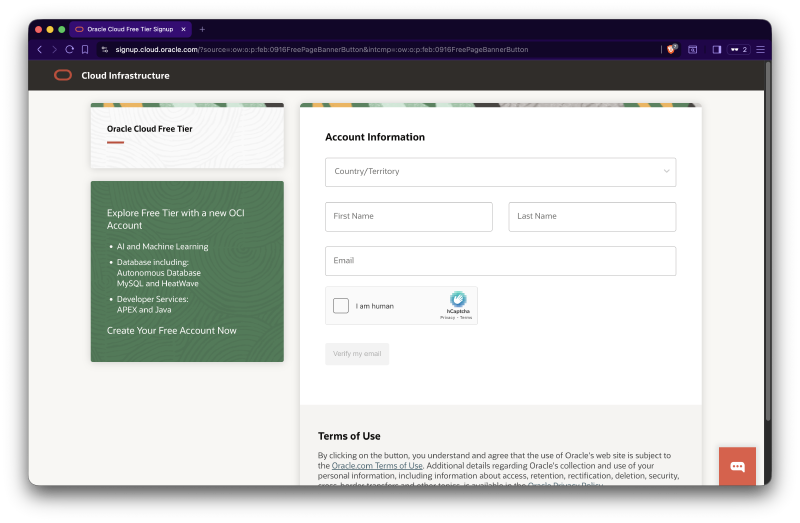Click the Verify my email button
Image resolution: width=800 pixels, height=523 pixels.
(357, 354)
